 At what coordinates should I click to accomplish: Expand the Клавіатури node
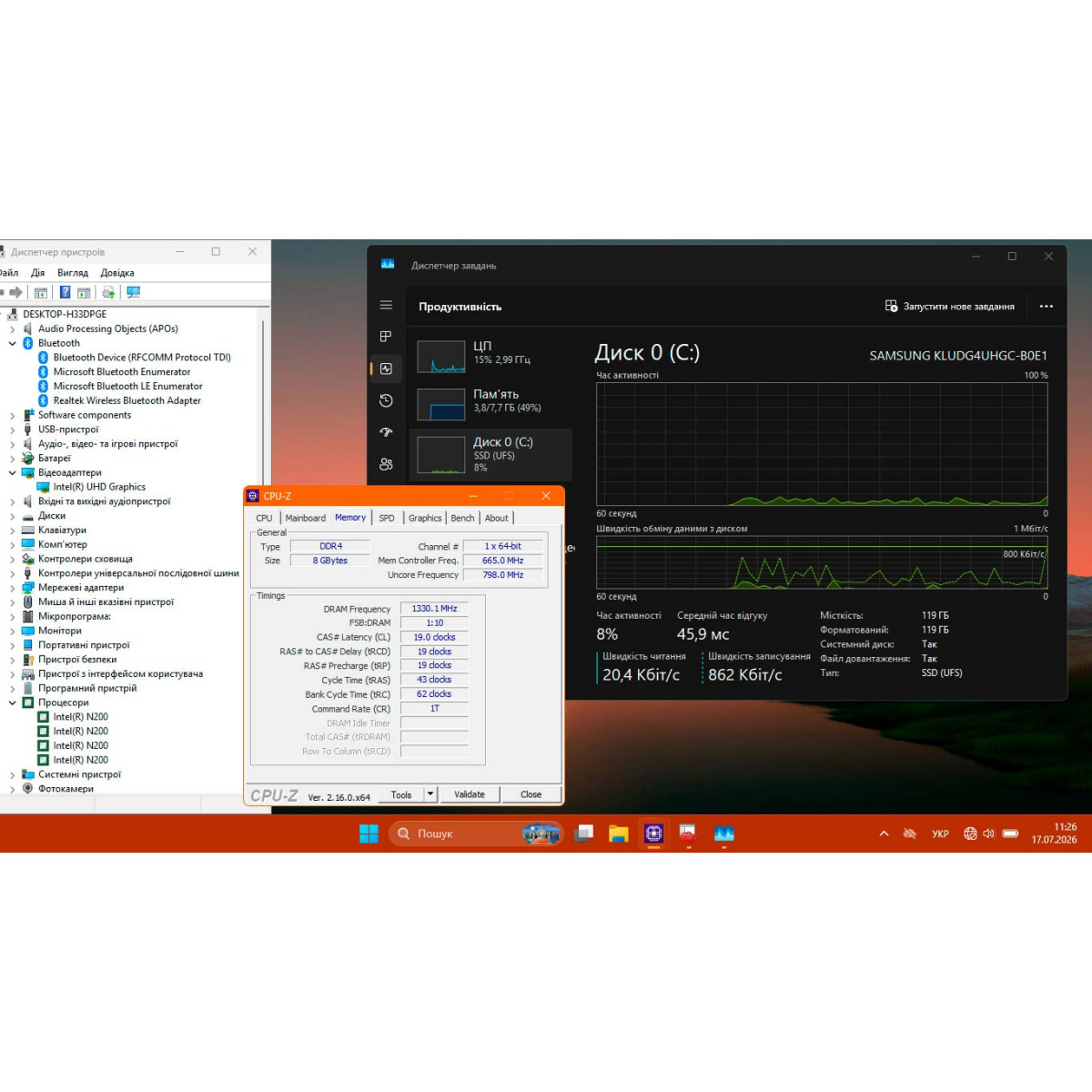13,531
